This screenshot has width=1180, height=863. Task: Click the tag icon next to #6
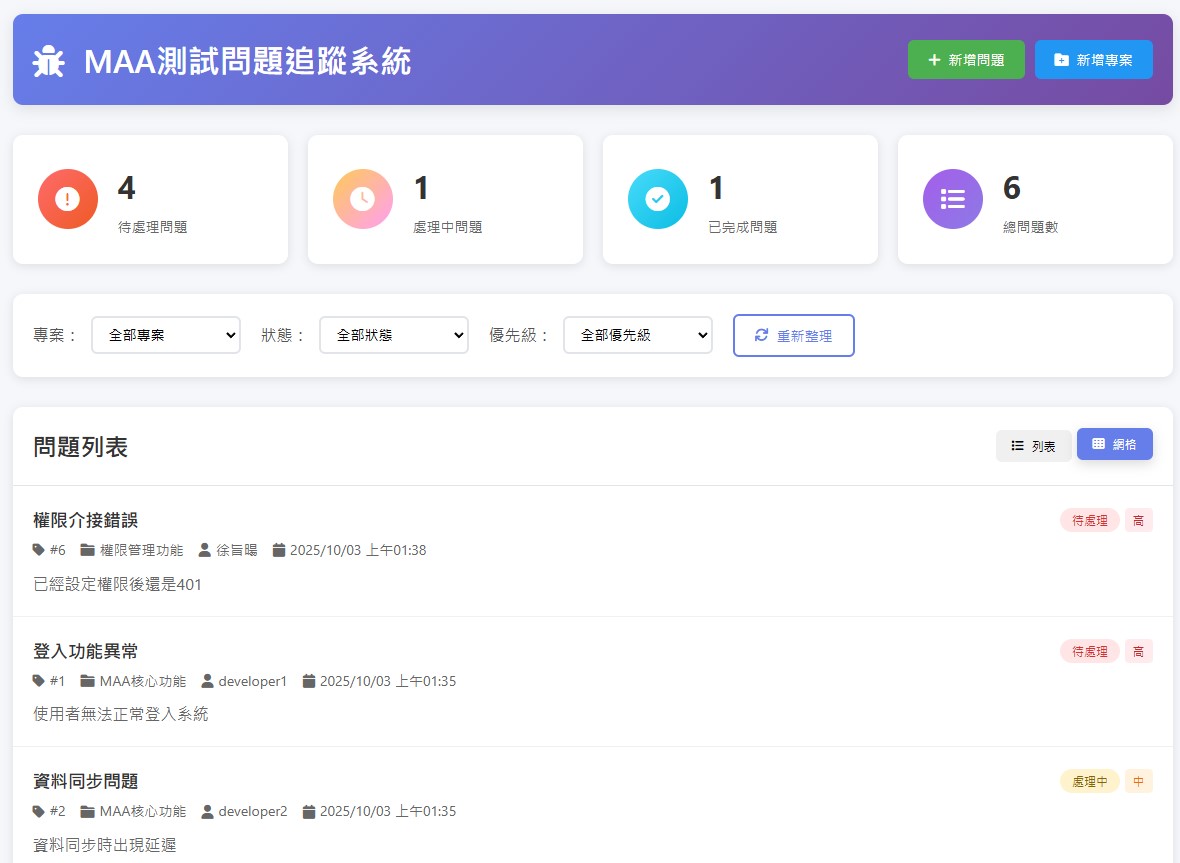(x=39, y=550)
